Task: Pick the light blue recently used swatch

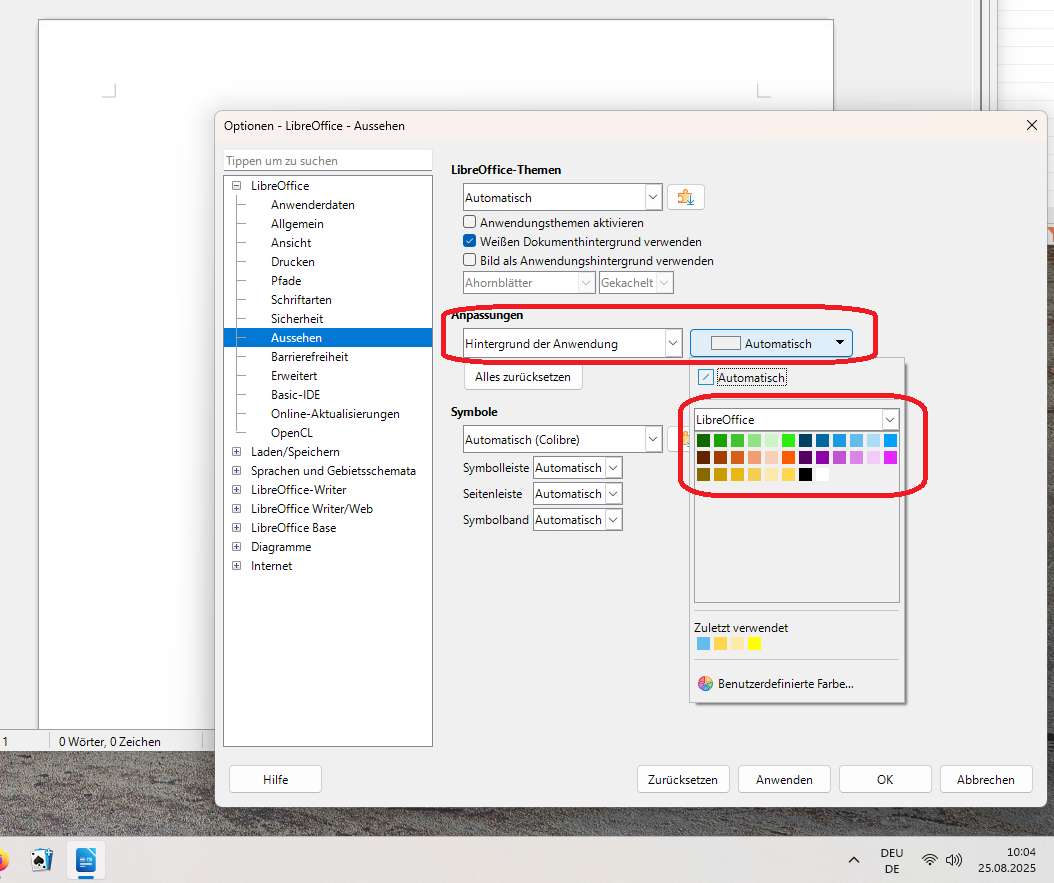Action: pyautogui.click(x=703, y=644)
